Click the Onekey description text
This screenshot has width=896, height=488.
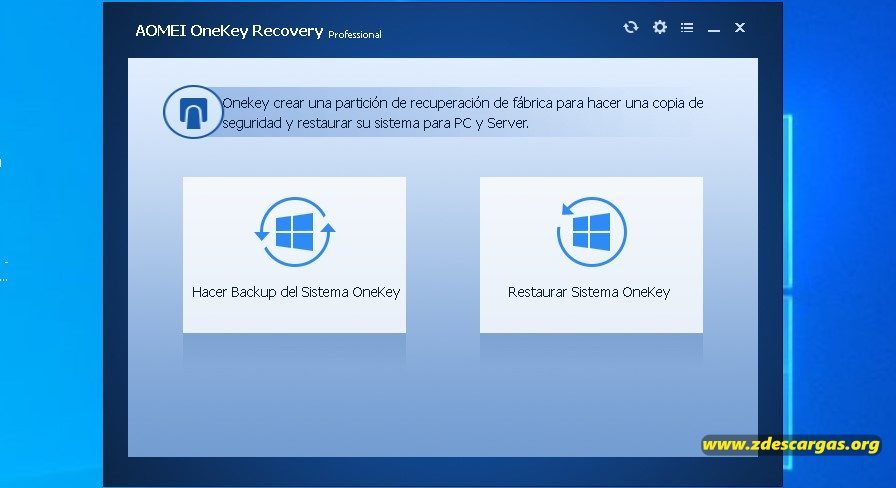pos(462,113)
